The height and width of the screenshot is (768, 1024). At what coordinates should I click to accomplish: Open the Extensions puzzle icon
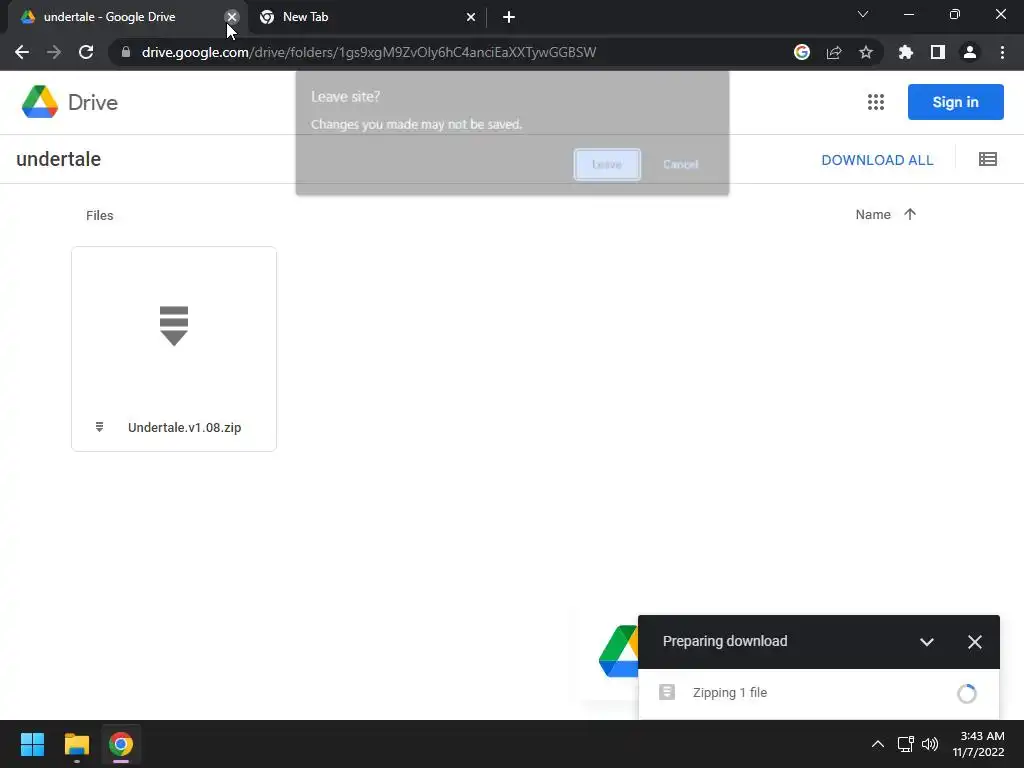click(906, 52)
